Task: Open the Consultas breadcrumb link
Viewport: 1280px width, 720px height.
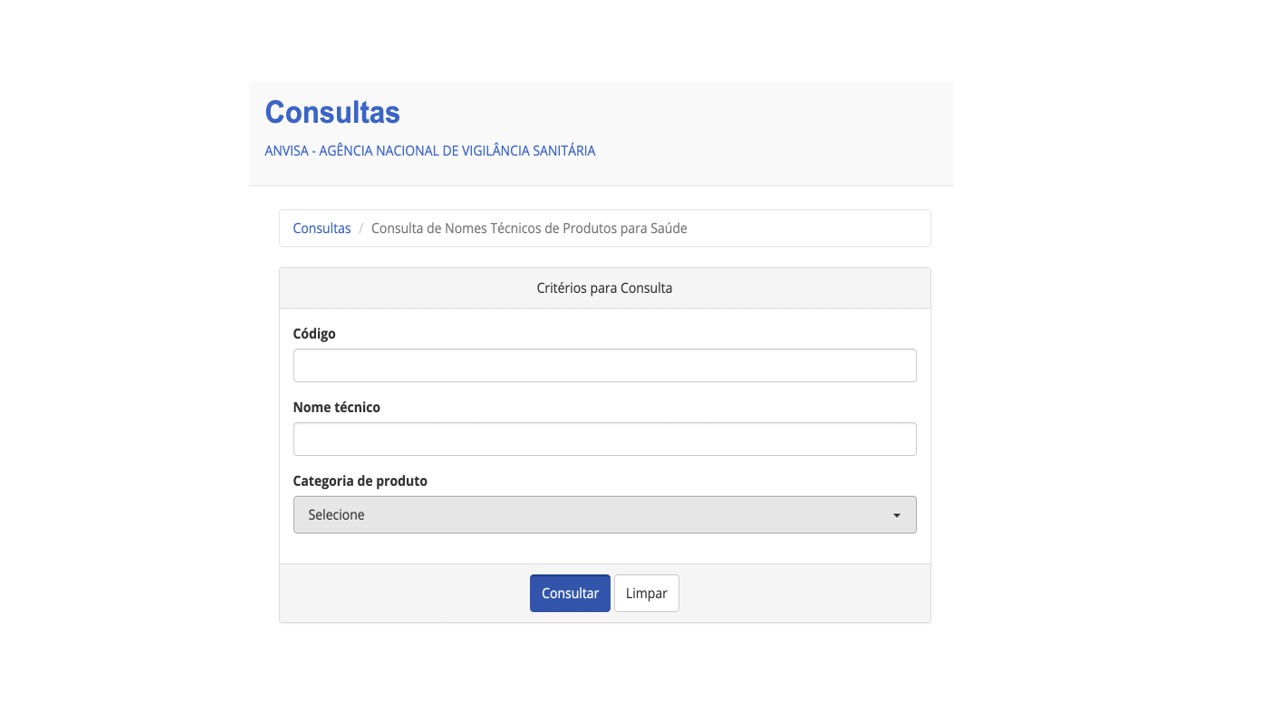Action: 322,228
